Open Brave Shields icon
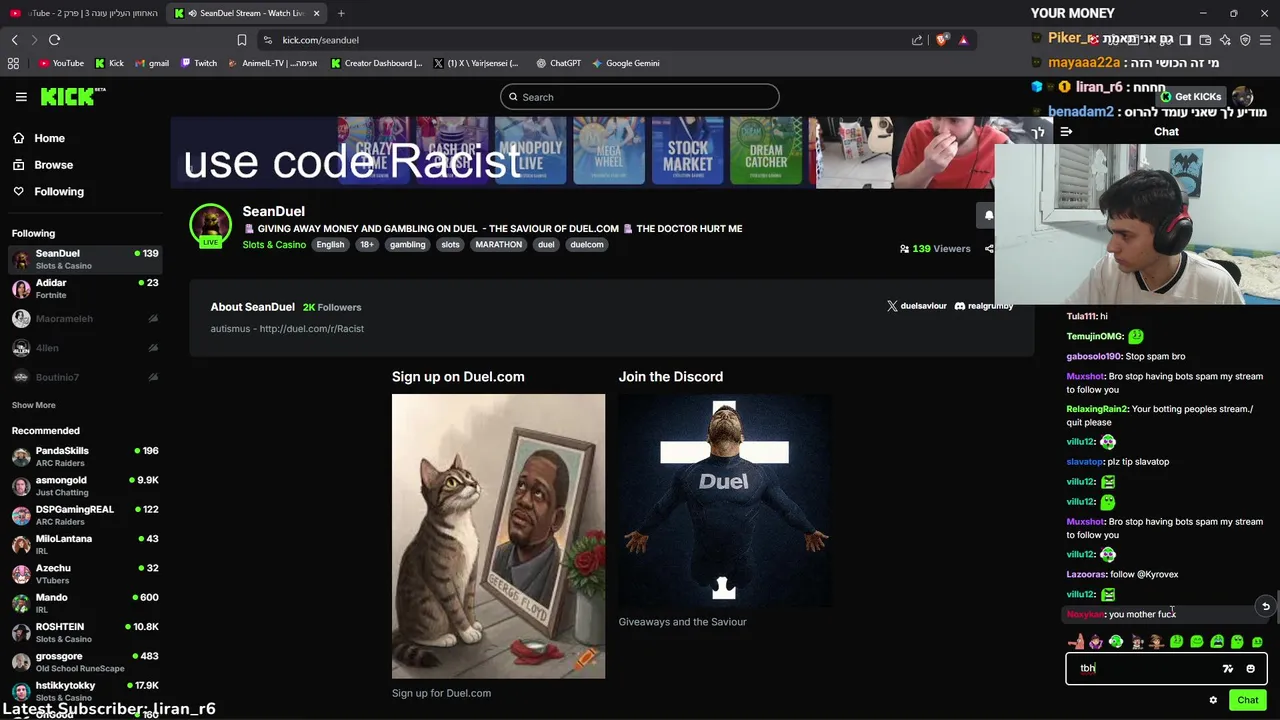Screen dimensions: 1280x720 pos(942,40)
